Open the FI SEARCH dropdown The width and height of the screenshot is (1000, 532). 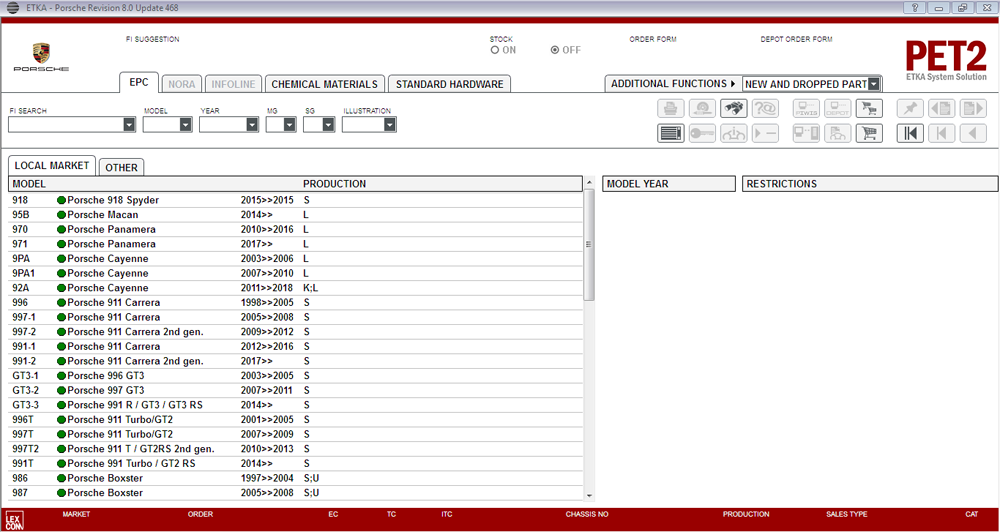click(x=129, y=125)
